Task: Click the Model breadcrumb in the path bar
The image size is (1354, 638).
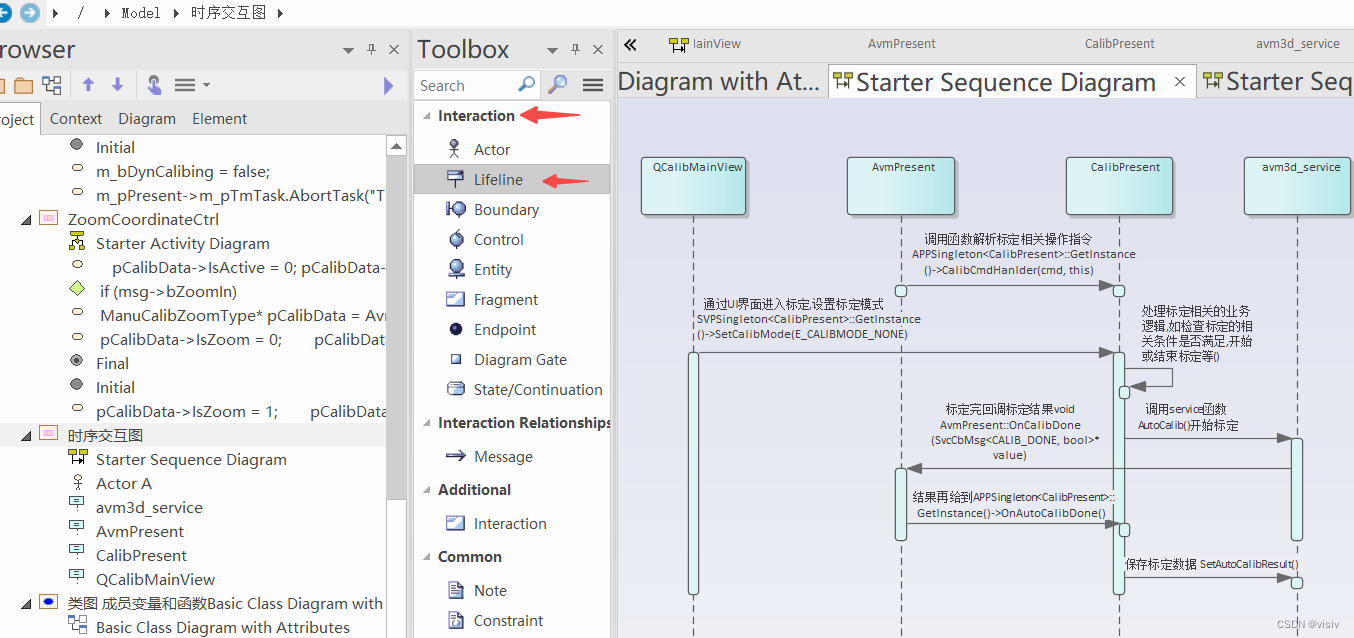Action: point(140,13)
